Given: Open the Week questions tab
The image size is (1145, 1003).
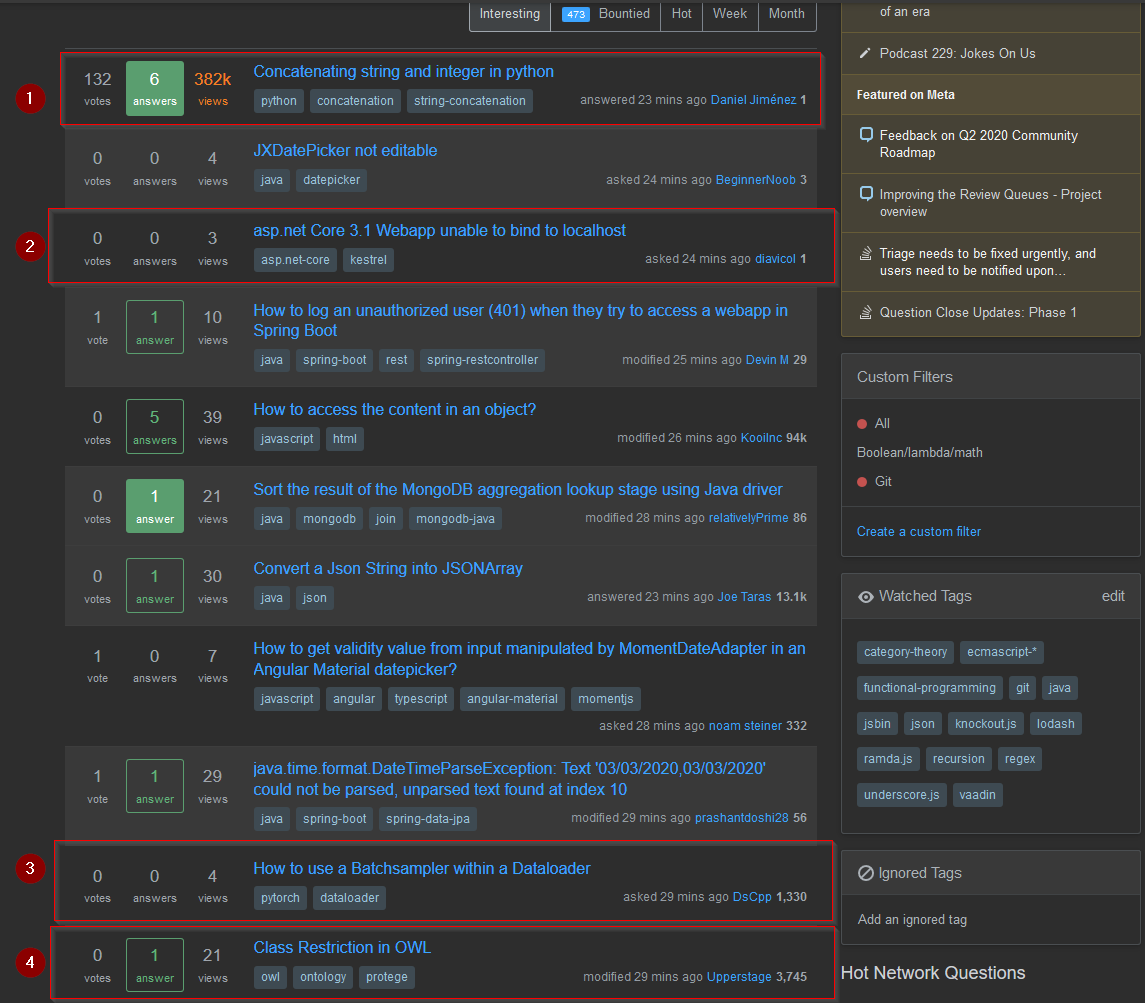Looking at the screenshot, I should click(730, 14).
